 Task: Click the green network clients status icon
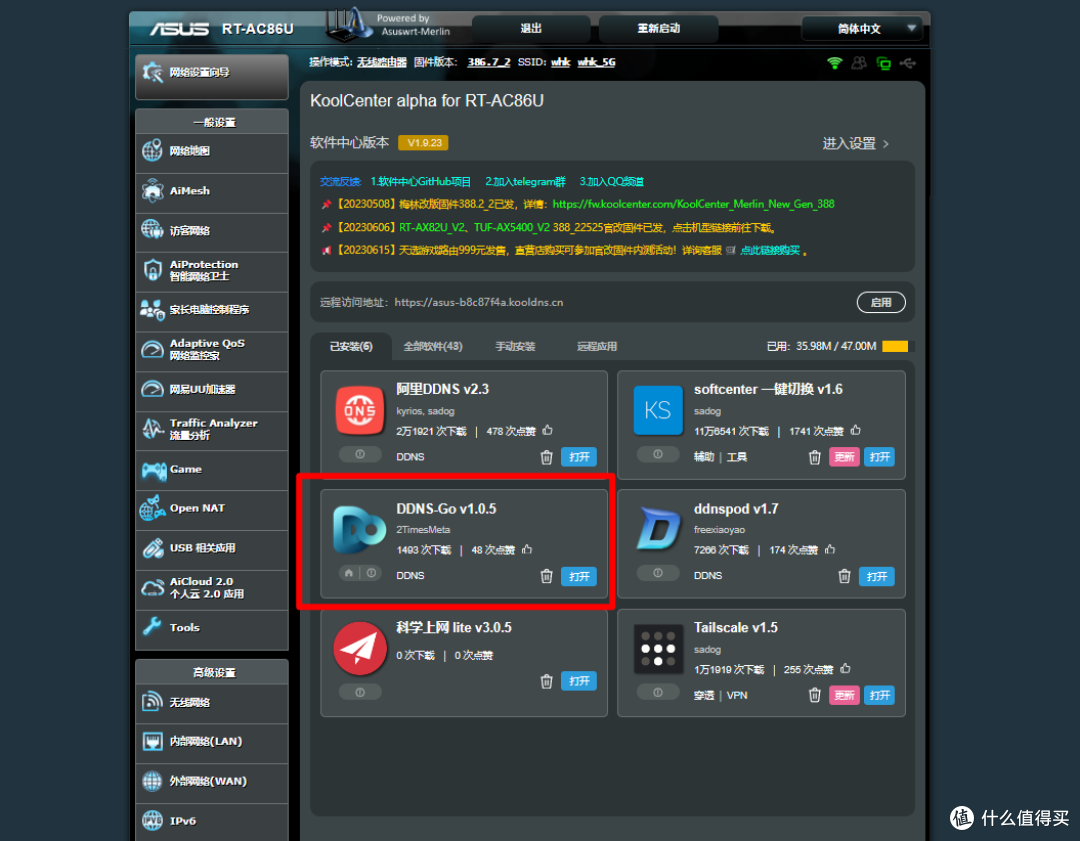point(883,64)
